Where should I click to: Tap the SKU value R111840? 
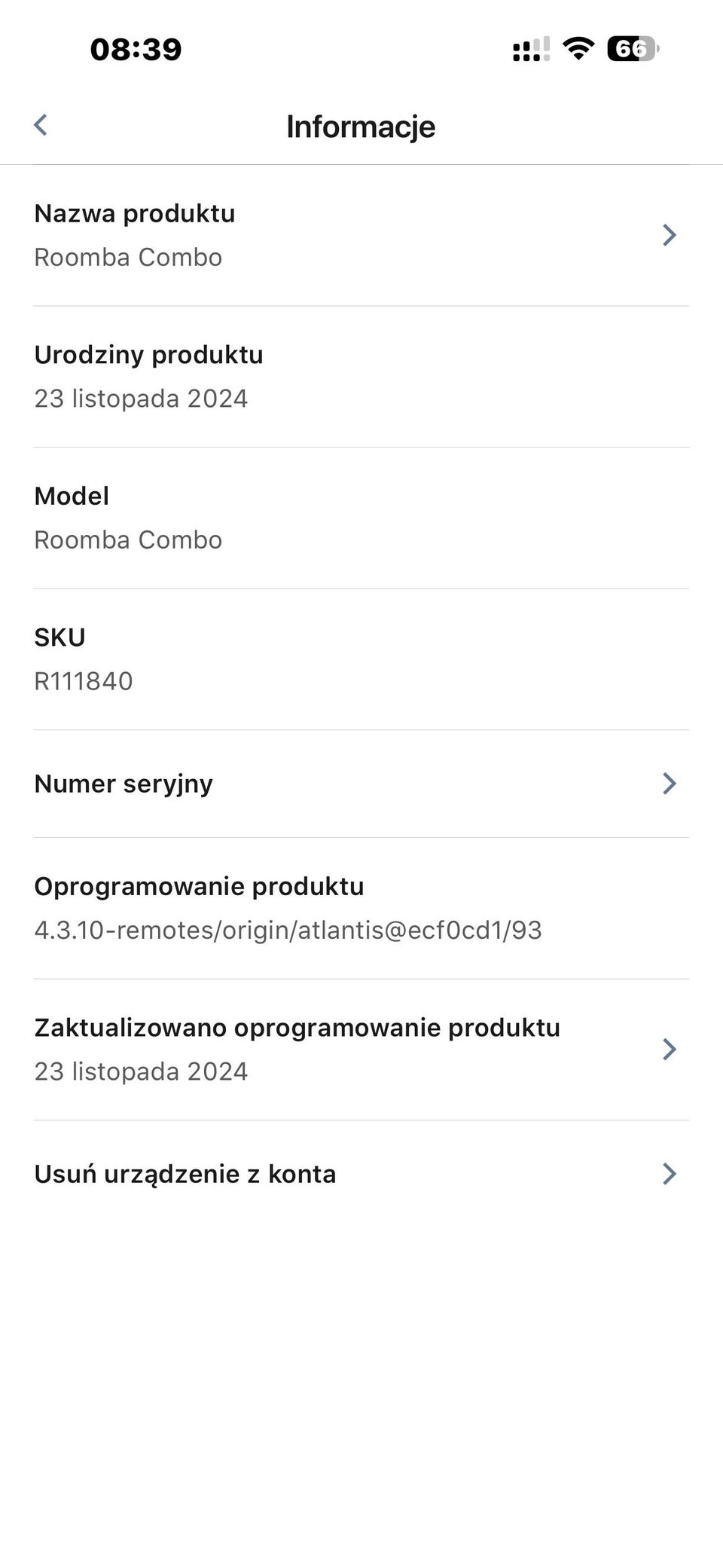[84, 681]
